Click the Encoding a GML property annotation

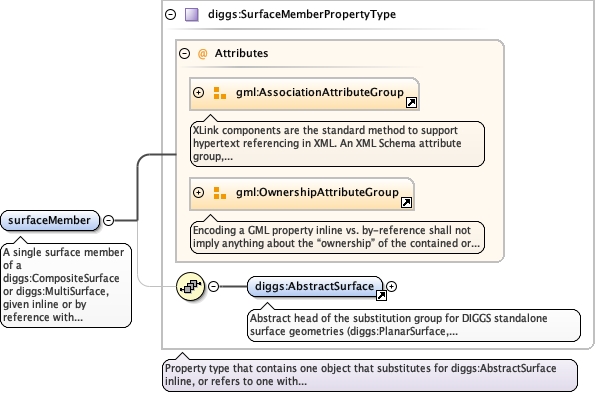(337, 237)
